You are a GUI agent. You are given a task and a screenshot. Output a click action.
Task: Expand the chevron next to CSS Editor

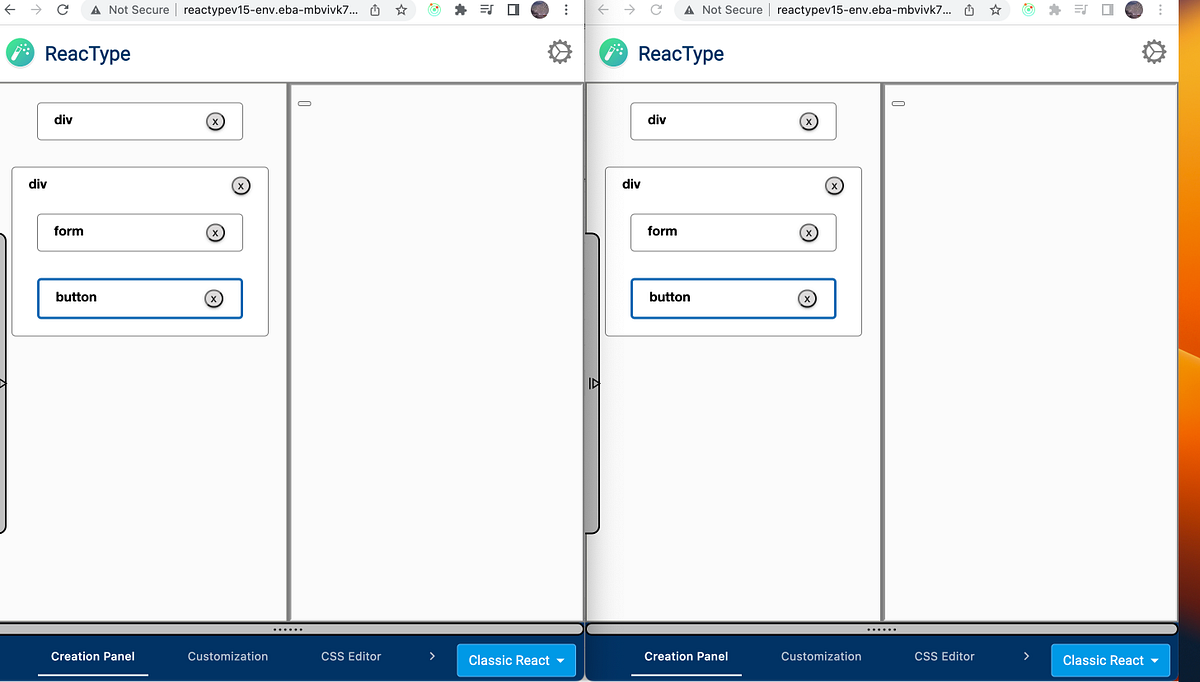(x=432, y=657)
